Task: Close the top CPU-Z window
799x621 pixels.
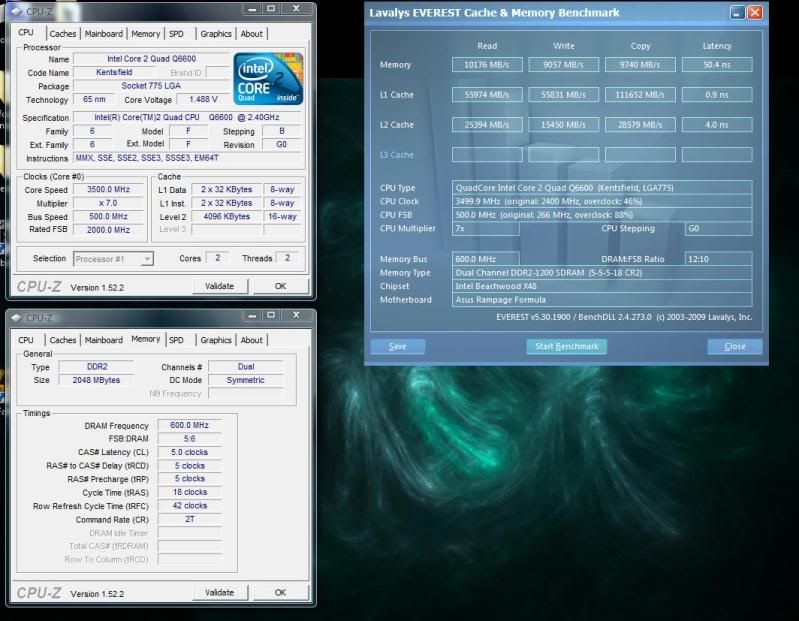Action: (296, 9)
